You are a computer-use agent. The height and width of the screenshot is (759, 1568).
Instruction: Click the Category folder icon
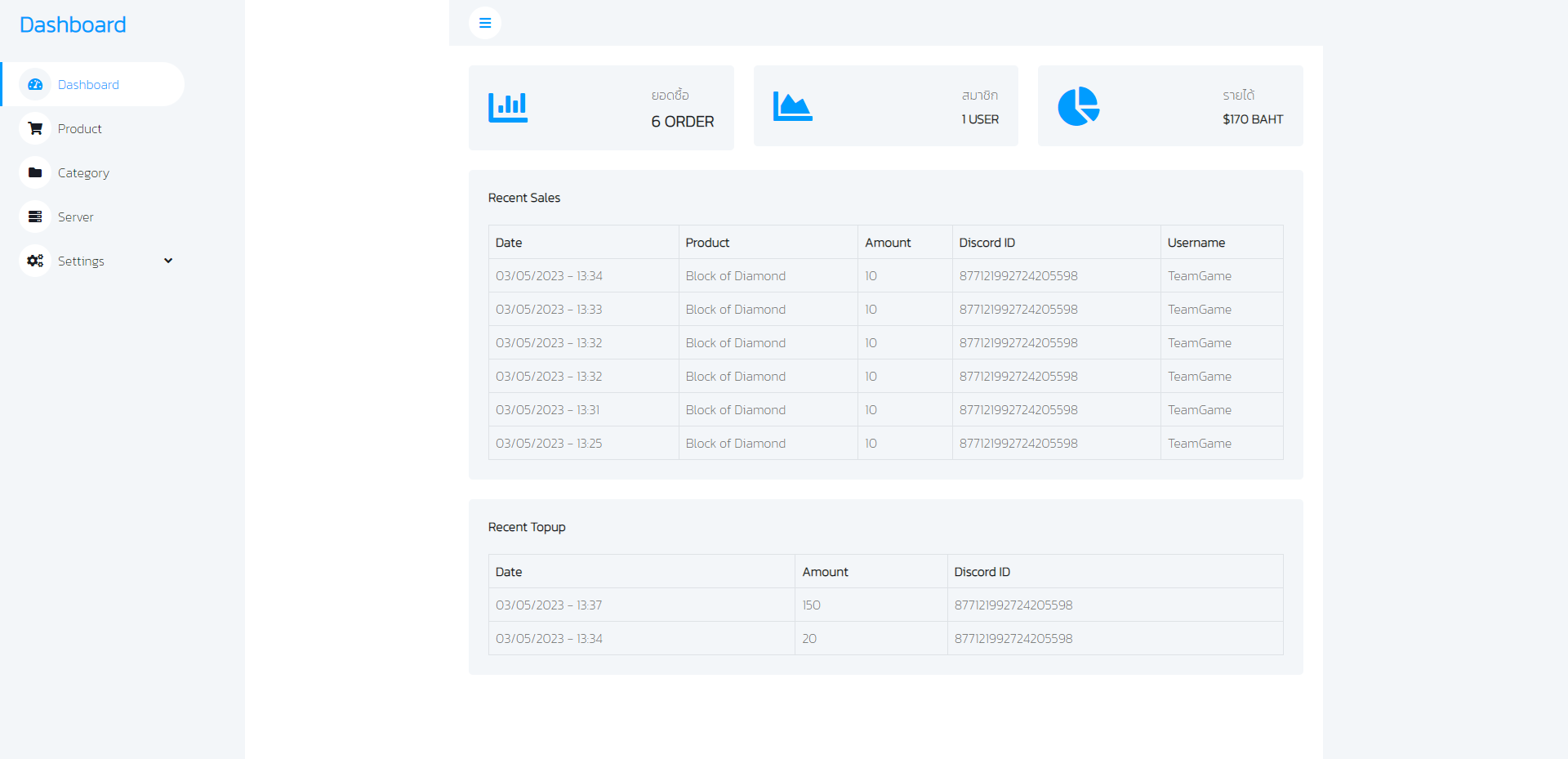pyautogui.click(x=35, y=172)
